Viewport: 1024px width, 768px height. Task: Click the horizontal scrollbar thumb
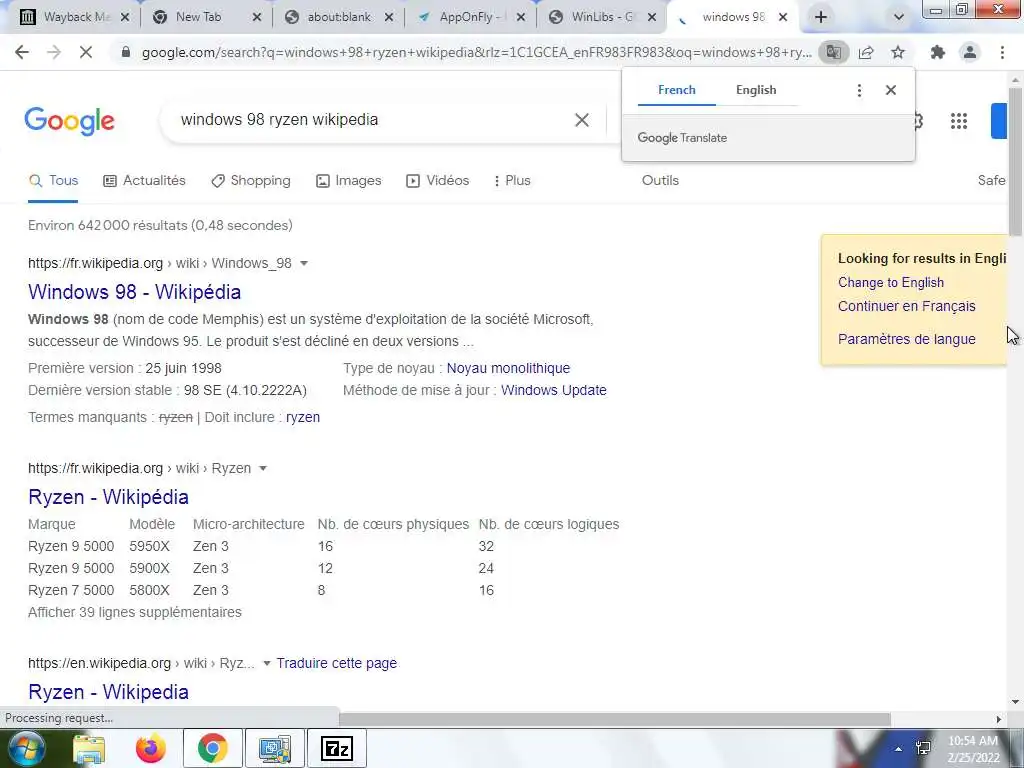(614, 719)
